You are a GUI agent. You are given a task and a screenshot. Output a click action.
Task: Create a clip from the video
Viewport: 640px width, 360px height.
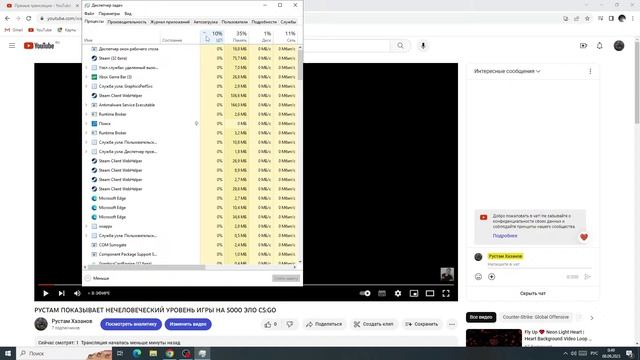374,324
